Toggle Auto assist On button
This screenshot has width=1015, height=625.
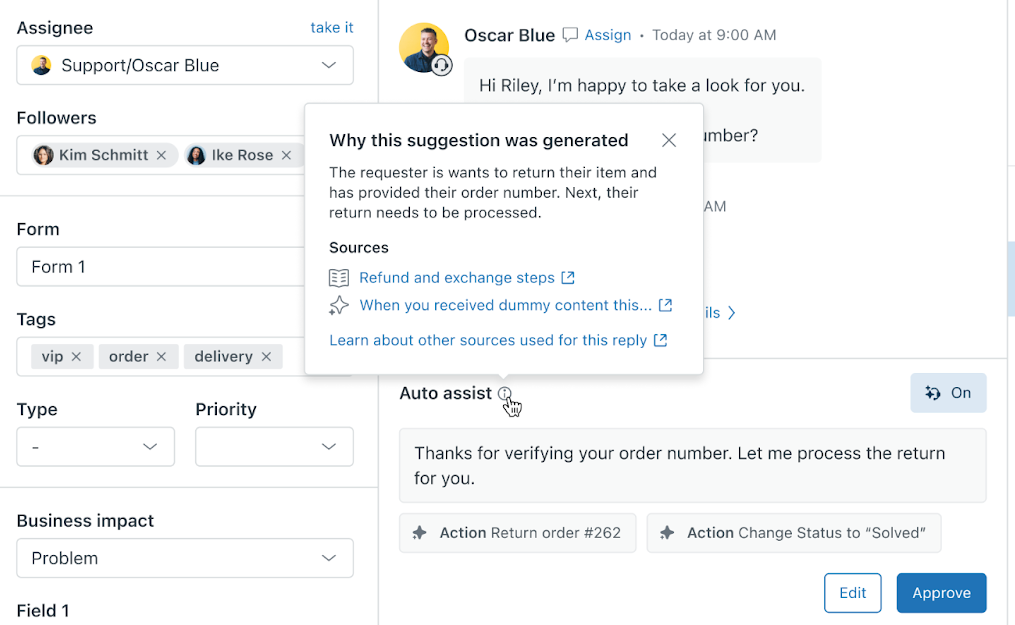948,393
